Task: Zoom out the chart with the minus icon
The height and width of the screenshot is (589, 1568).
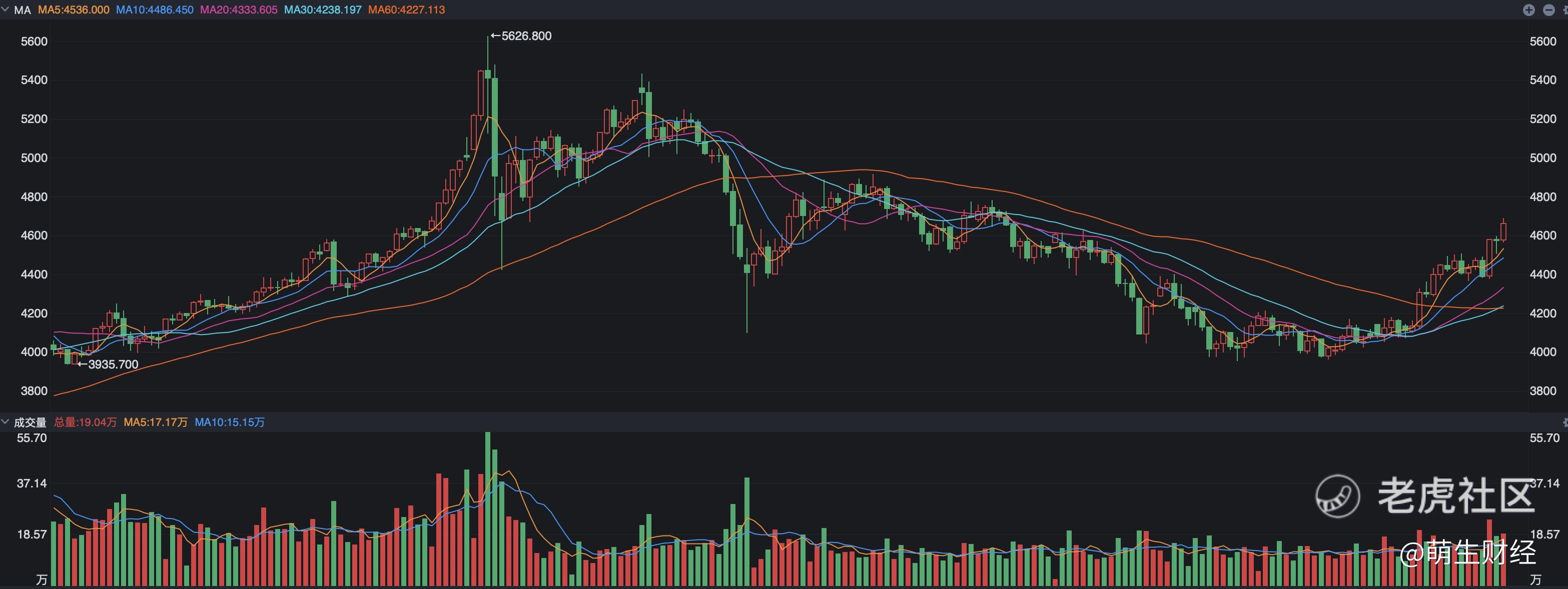Action: pos(1549,9)
